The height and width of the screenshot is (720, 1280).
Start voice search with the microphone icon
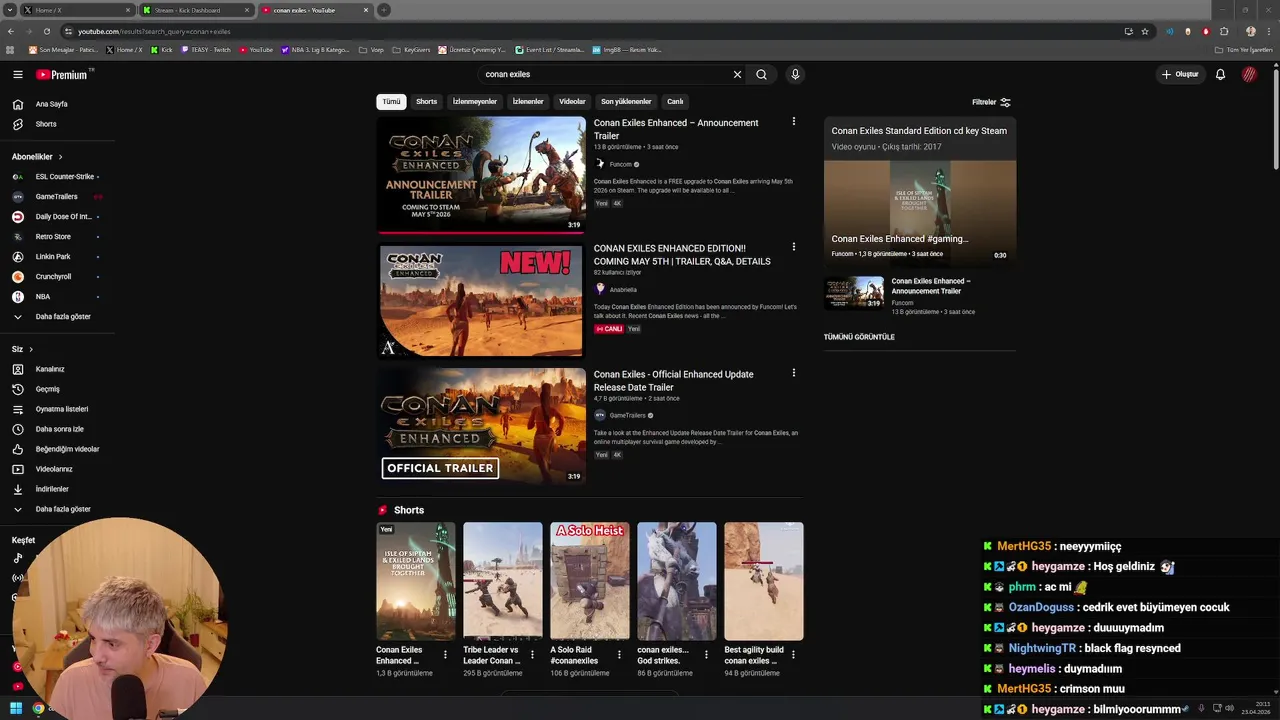(x=795, y=74)
